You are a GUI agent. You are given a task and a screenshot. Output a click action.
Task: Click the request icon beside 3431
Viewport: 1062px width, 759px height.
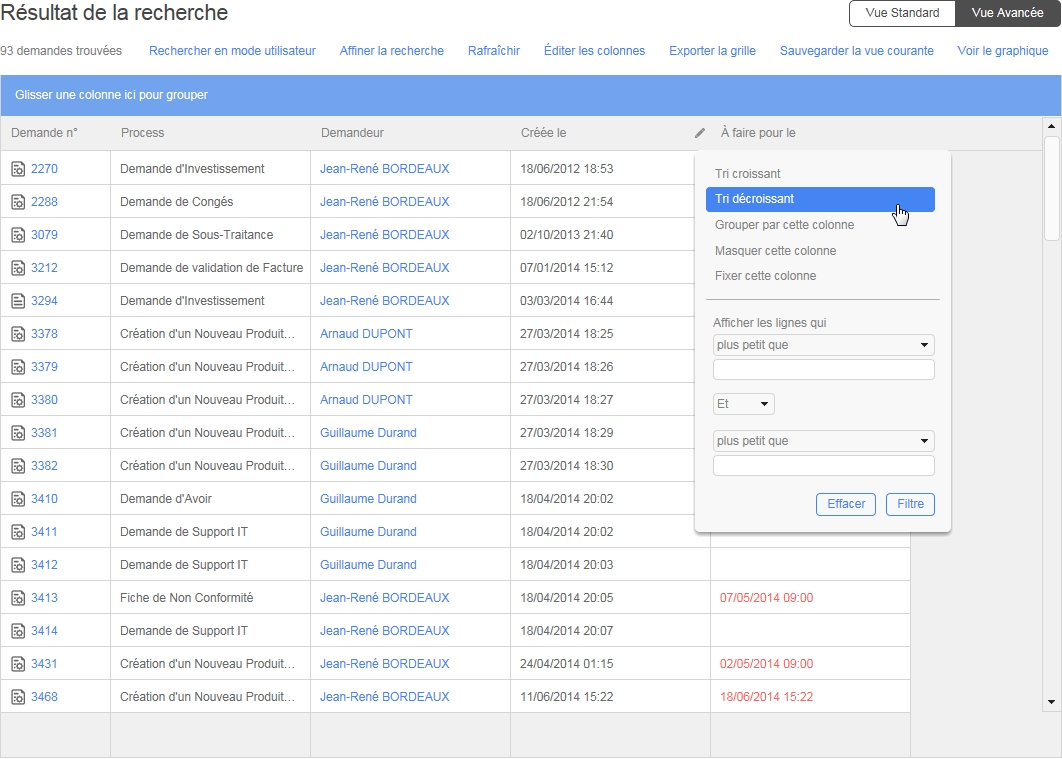point(18,664)
